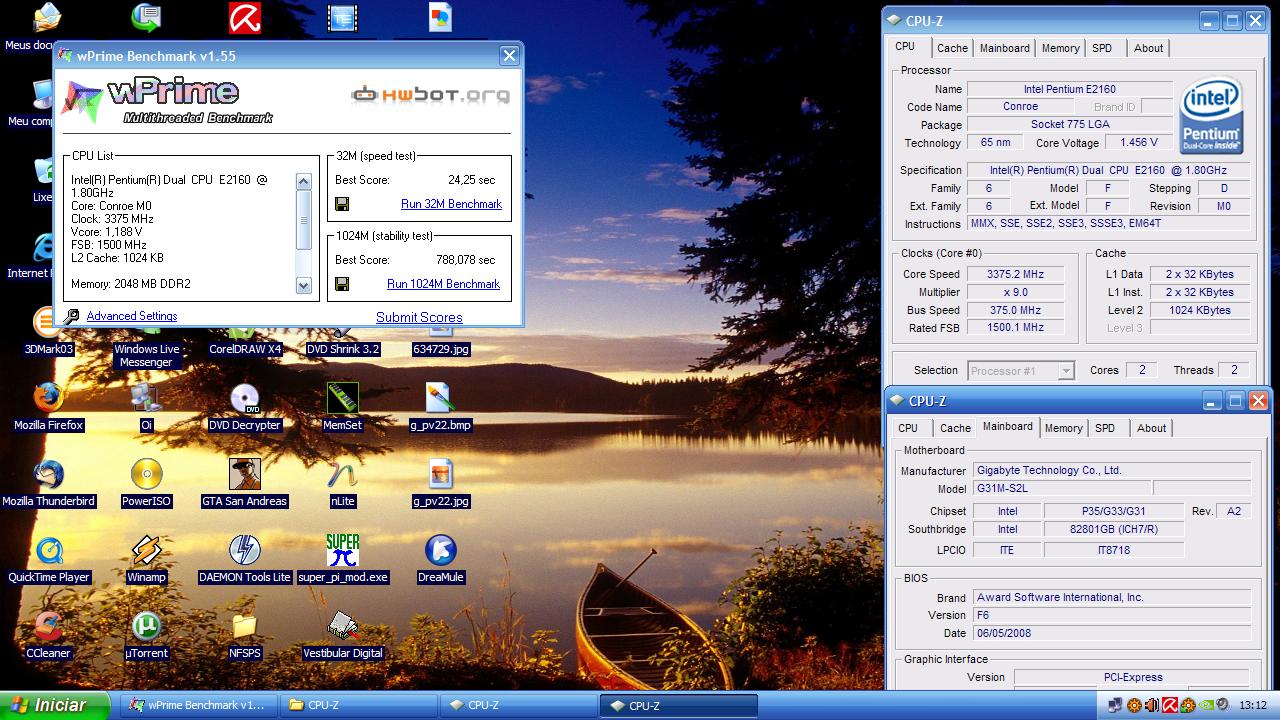Open DAEMON Tools Lite shortcut
Viewport: 1280px width, 720px height.
click(244, 559)
